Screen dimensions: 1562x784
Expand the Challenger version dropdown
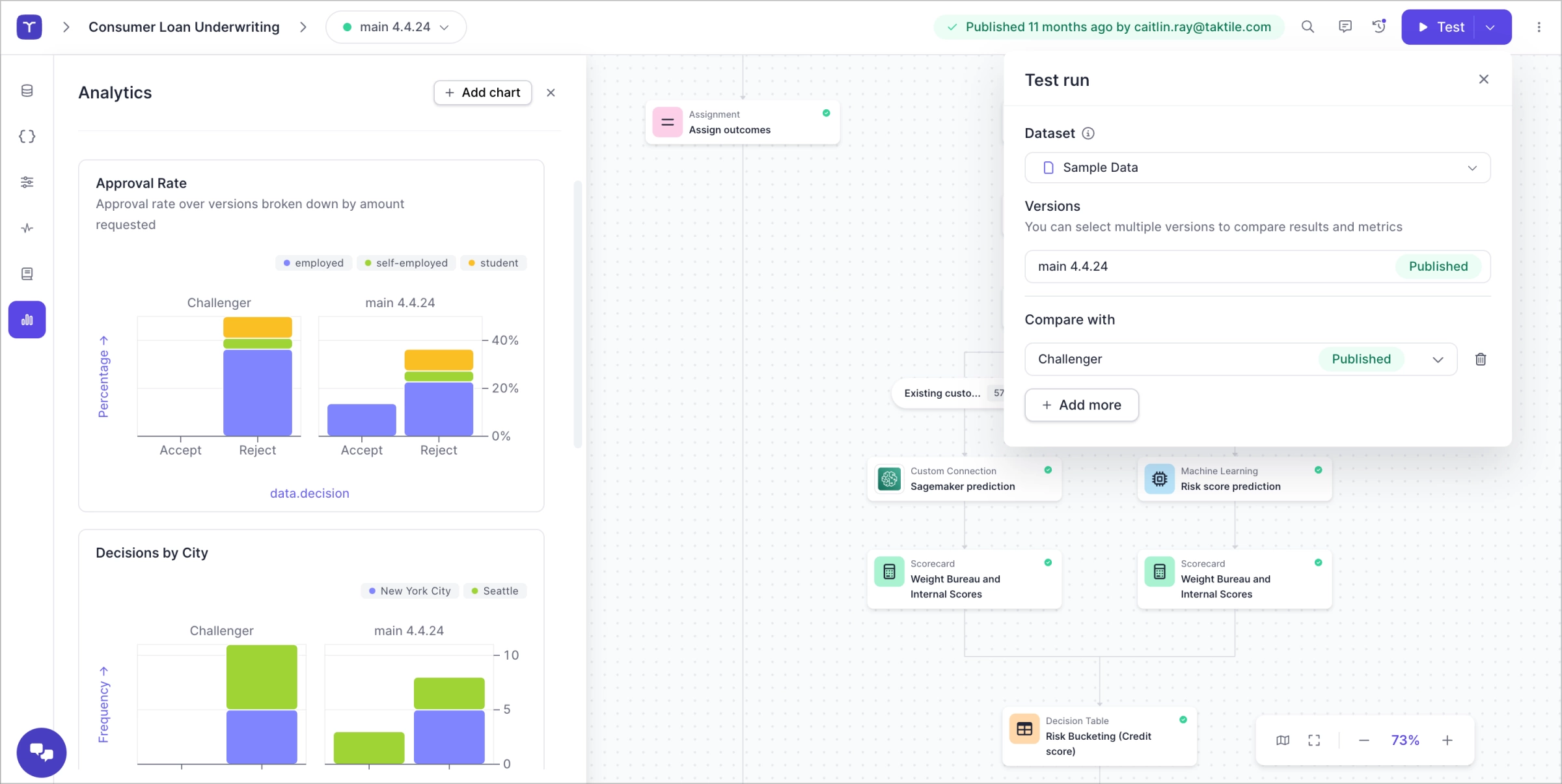[x=1438, y=360]
